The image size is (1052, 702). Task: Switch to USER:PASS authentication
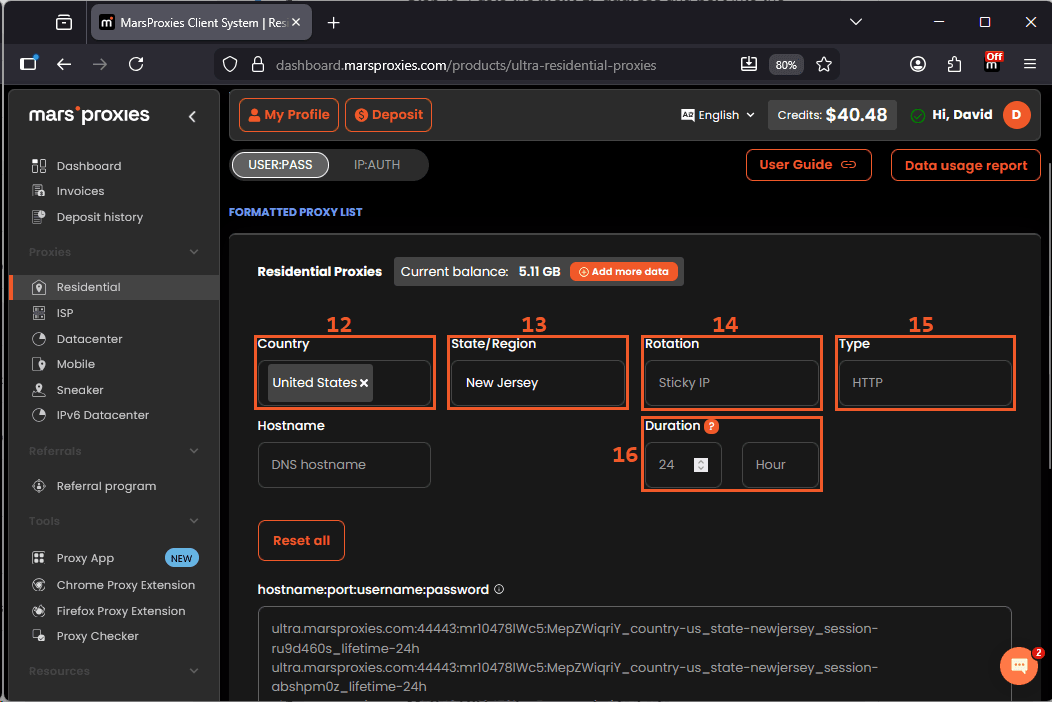click(280, 165)
